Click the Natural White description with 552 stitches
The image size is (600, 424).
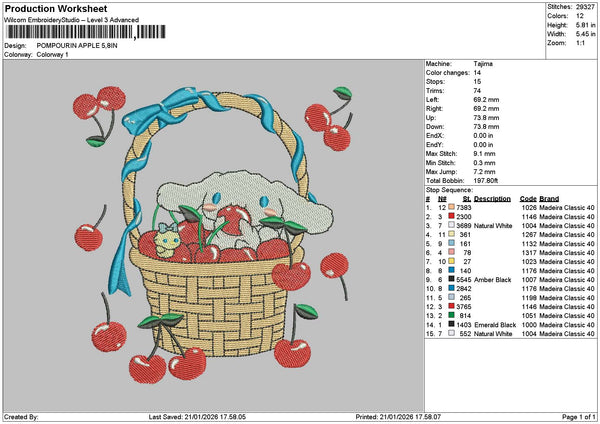tap(493, 334)
